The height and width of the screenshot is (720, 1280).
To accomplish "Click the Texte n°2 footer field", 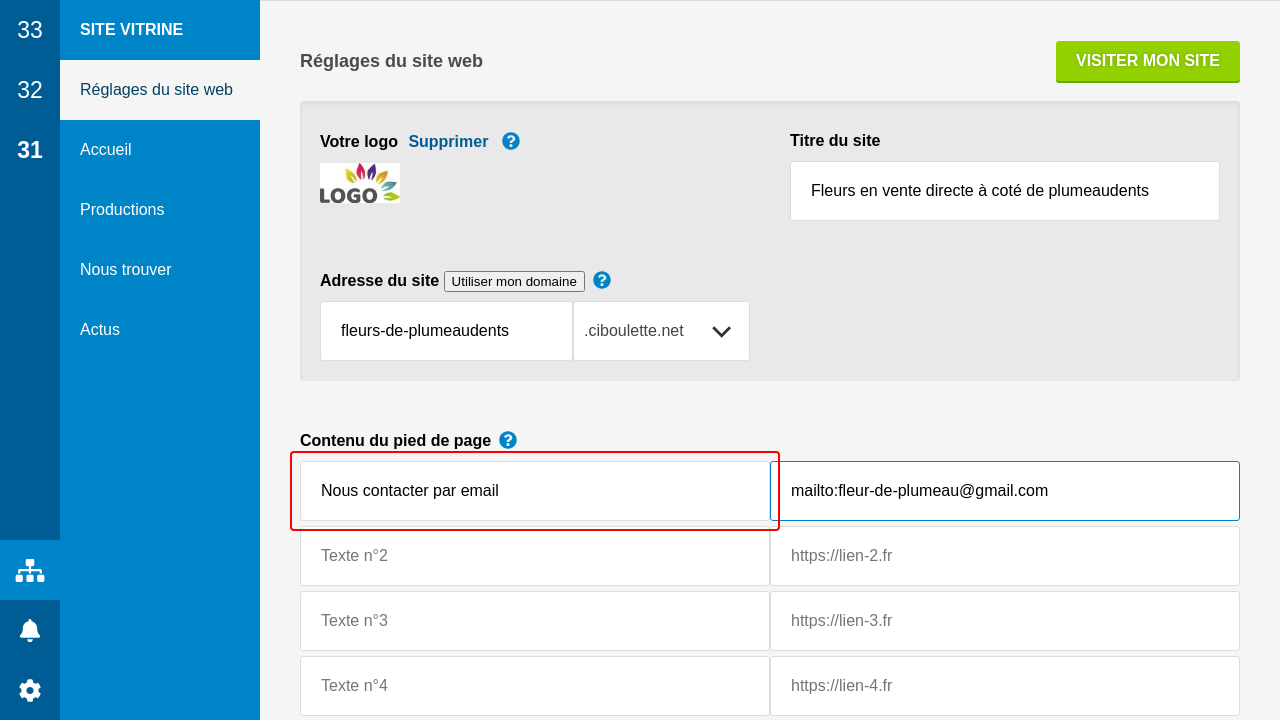I will pos(534,556).
